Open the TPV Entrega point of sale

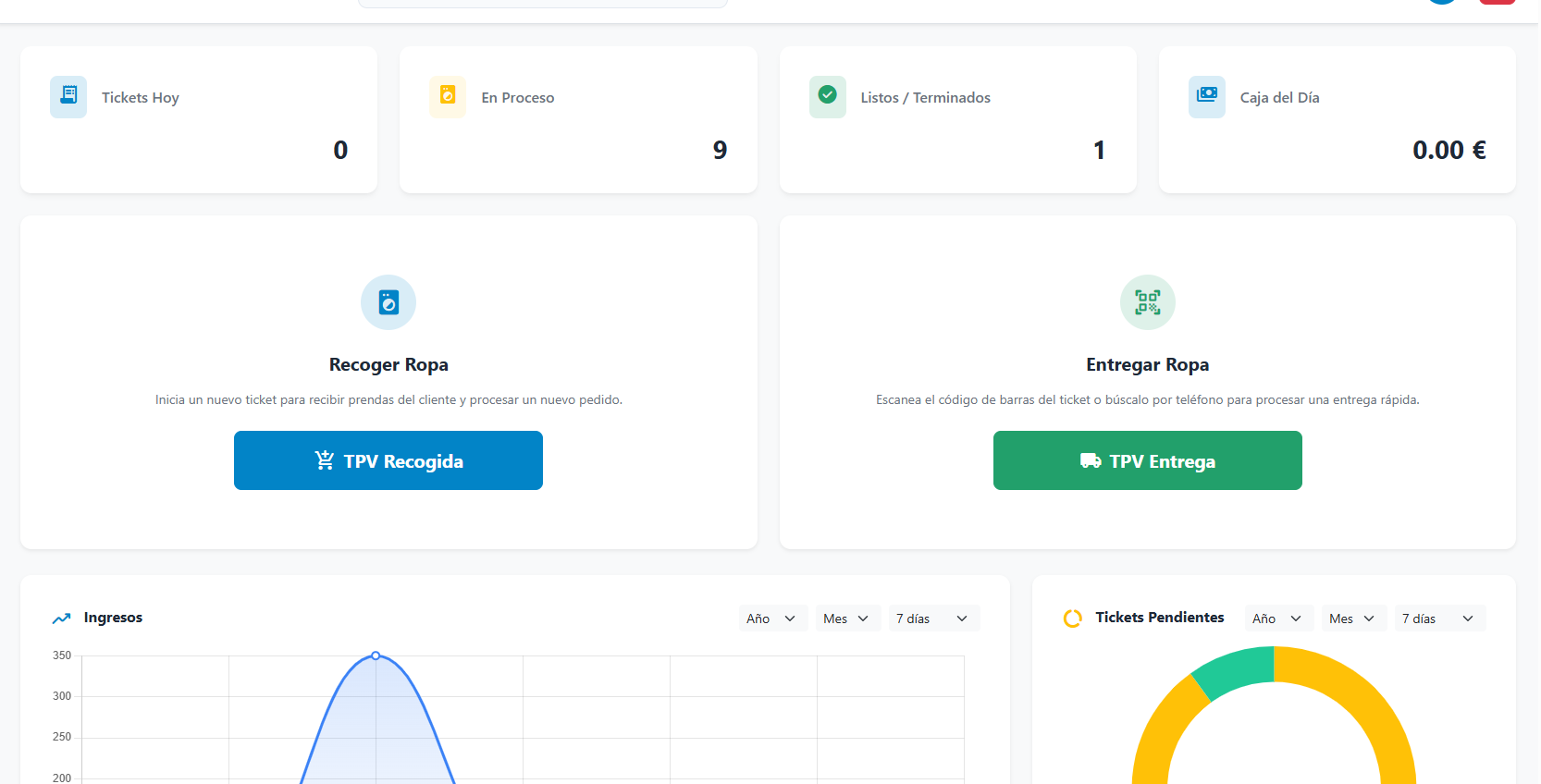pyautogui.click(x=1148, y=460)
